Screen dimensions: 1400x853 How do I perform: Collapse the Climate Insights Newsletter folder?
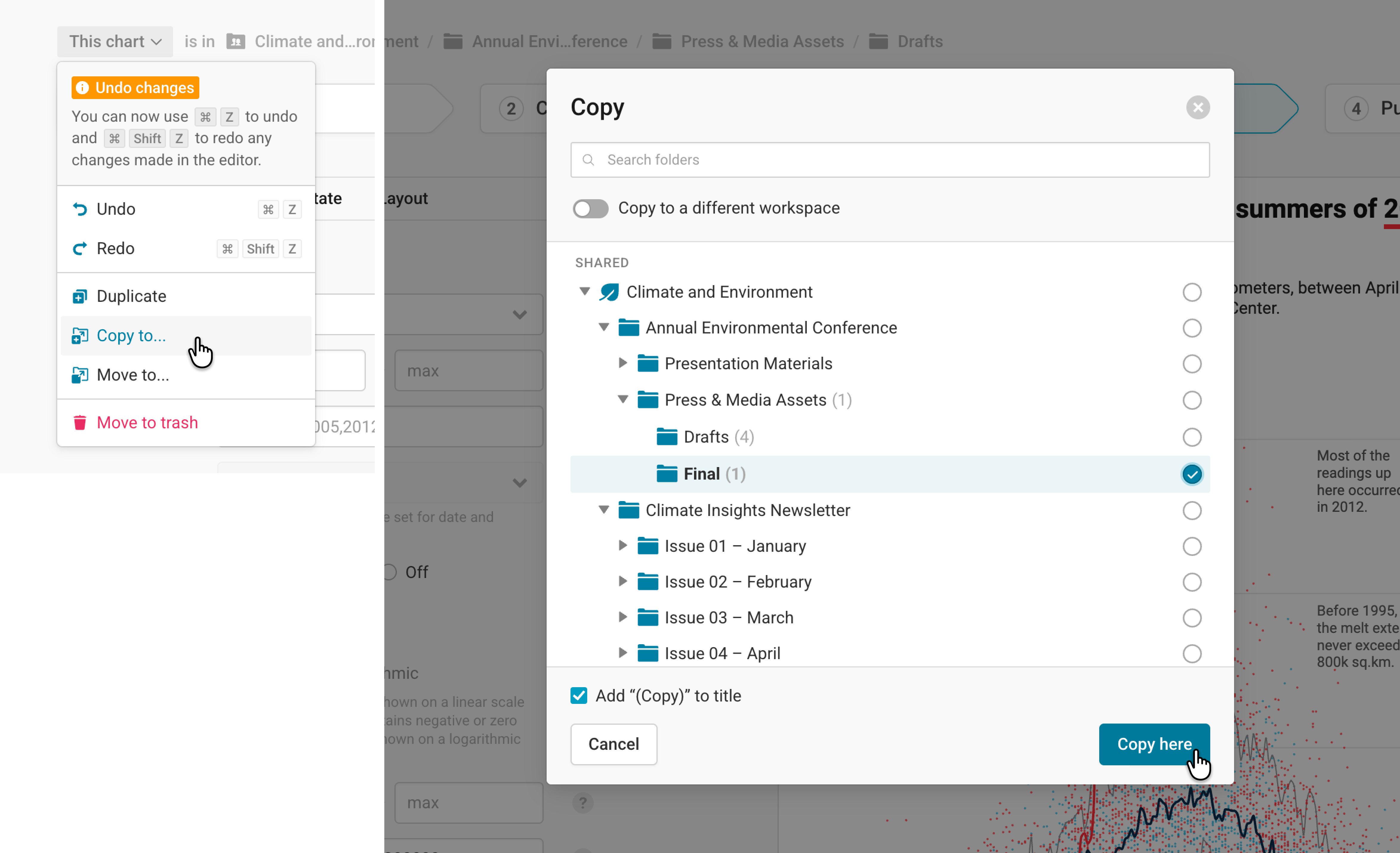(x=604, y=510)
